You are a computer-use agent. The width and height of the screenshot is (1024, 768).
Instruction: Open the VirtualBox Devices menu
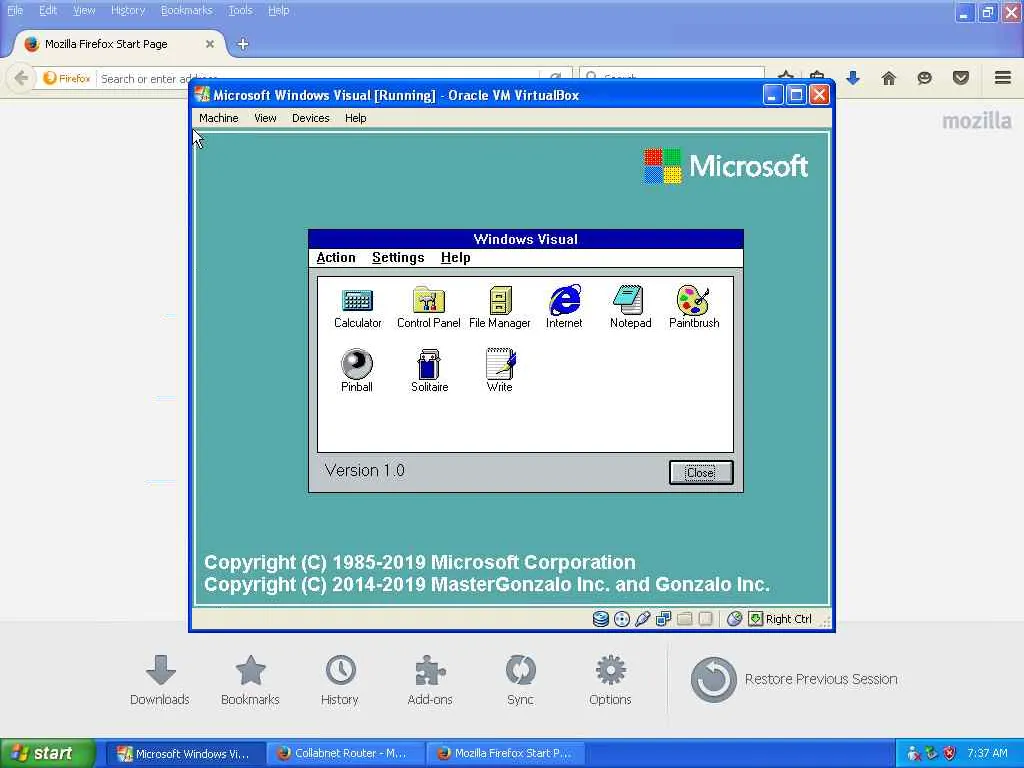click(x=311, y=118)
